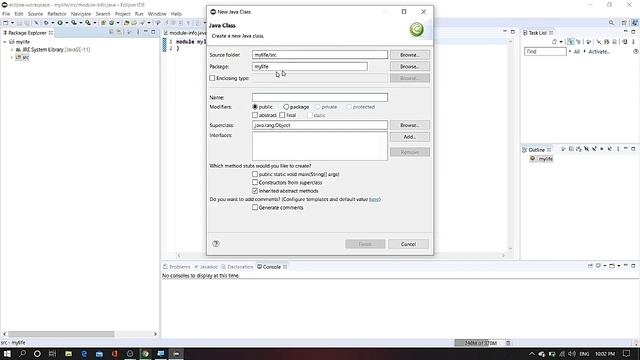Click Open Console icon in Console toolbar

point(612,266)
